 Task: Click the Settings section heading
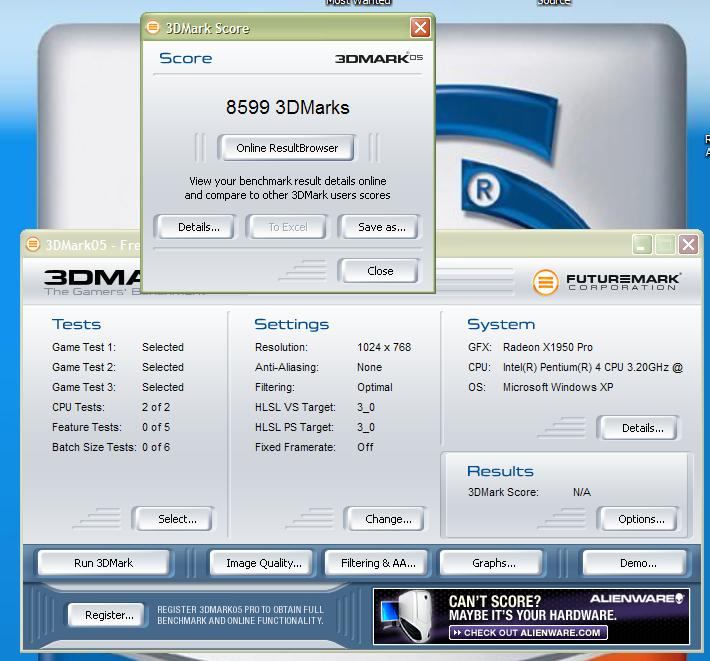tap(292, 324)
